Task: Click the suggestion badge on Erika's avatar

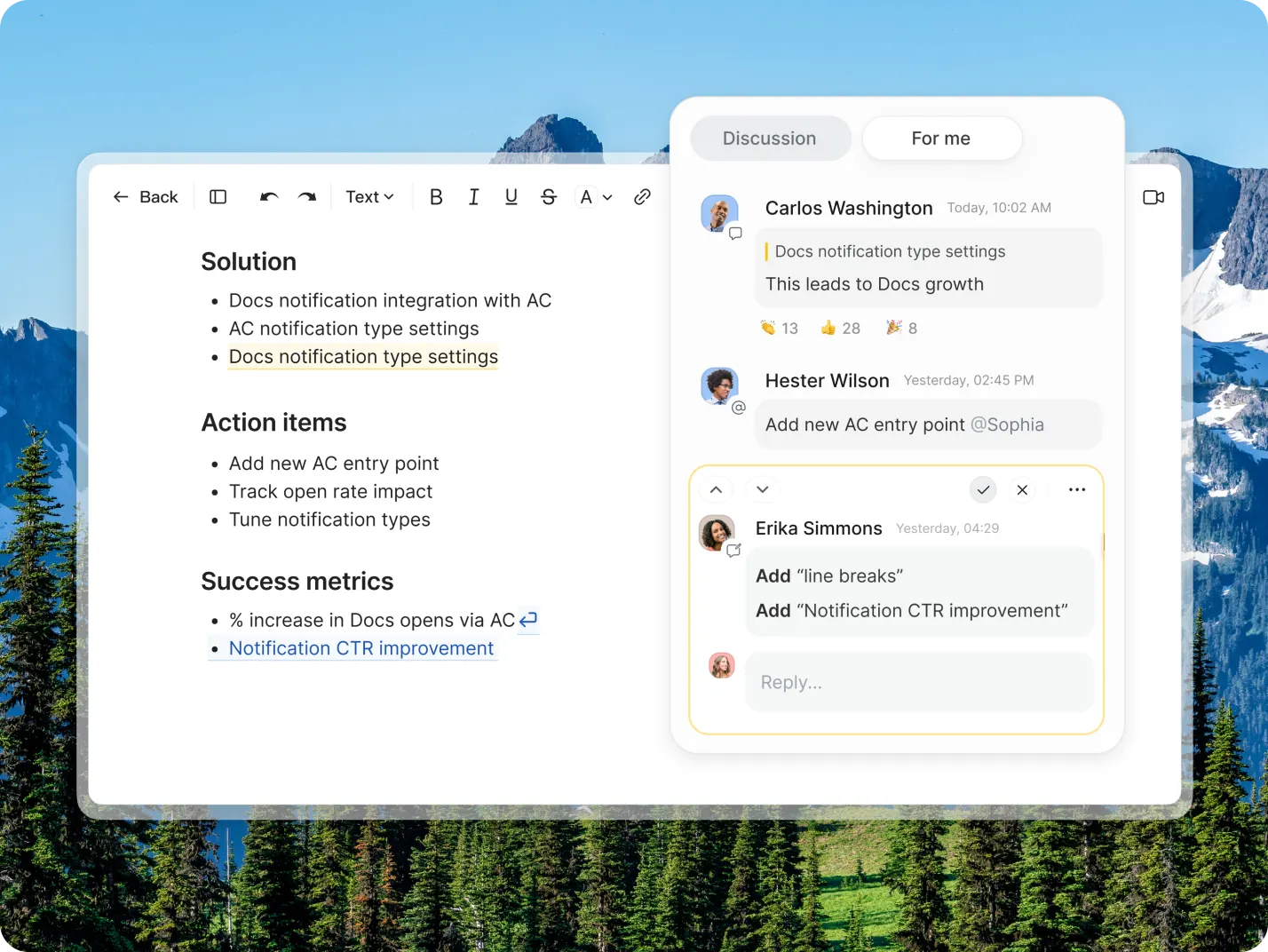Action: [733, 551]
